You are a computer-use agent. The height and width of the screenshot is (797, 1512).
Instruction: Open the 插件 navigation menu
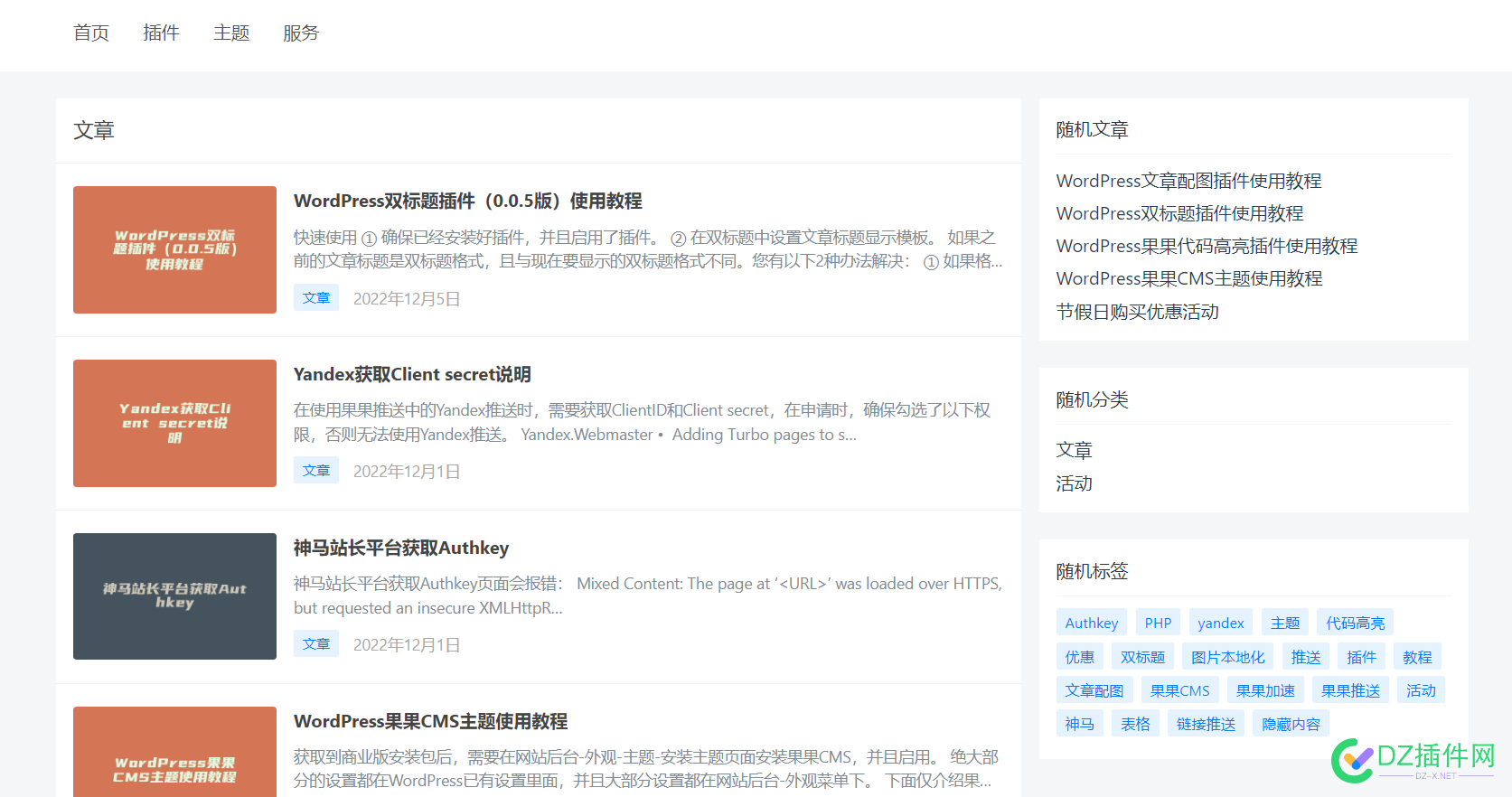point(161,33)
